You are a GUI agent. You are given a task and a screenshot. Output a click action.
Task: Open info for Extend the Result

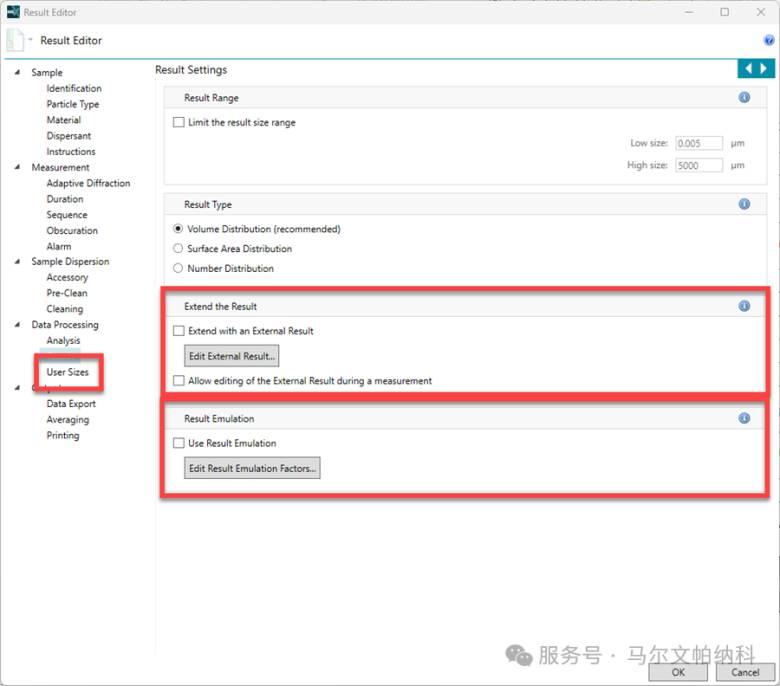pos(744,306)
